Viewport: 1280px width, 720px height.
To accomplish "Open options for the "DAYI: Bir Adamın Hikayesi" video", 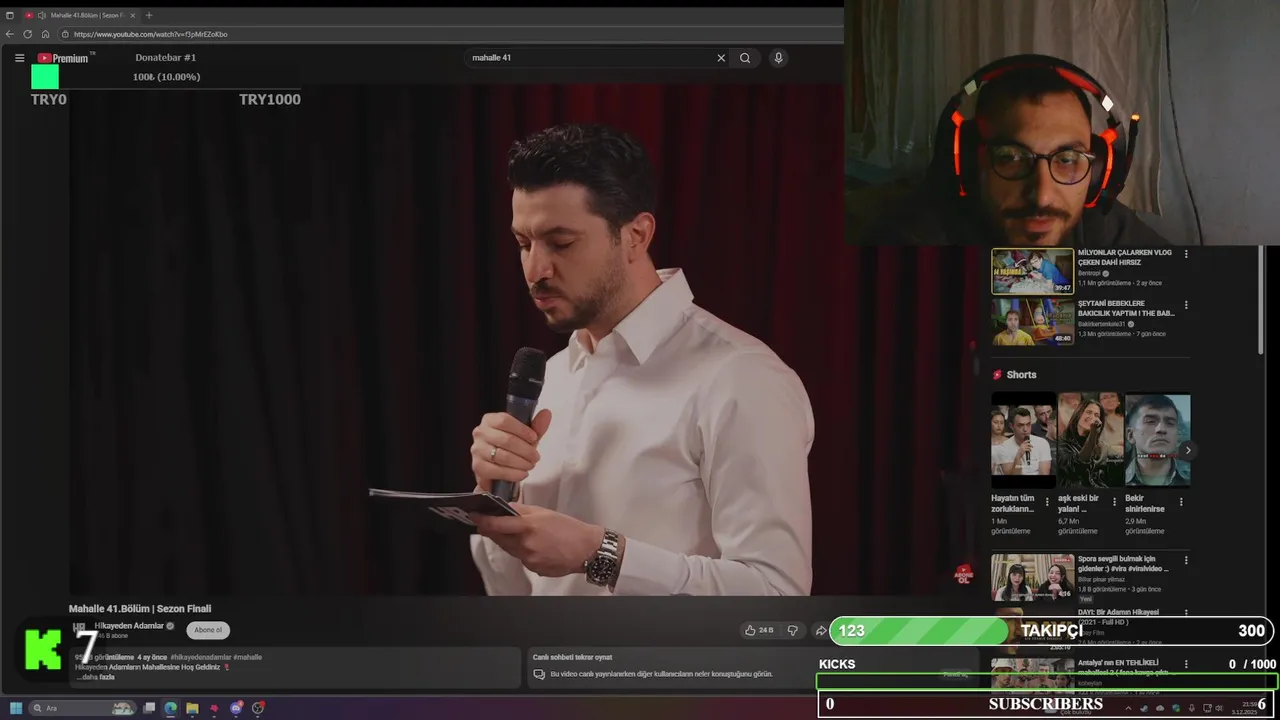I will coord(1186,613).
